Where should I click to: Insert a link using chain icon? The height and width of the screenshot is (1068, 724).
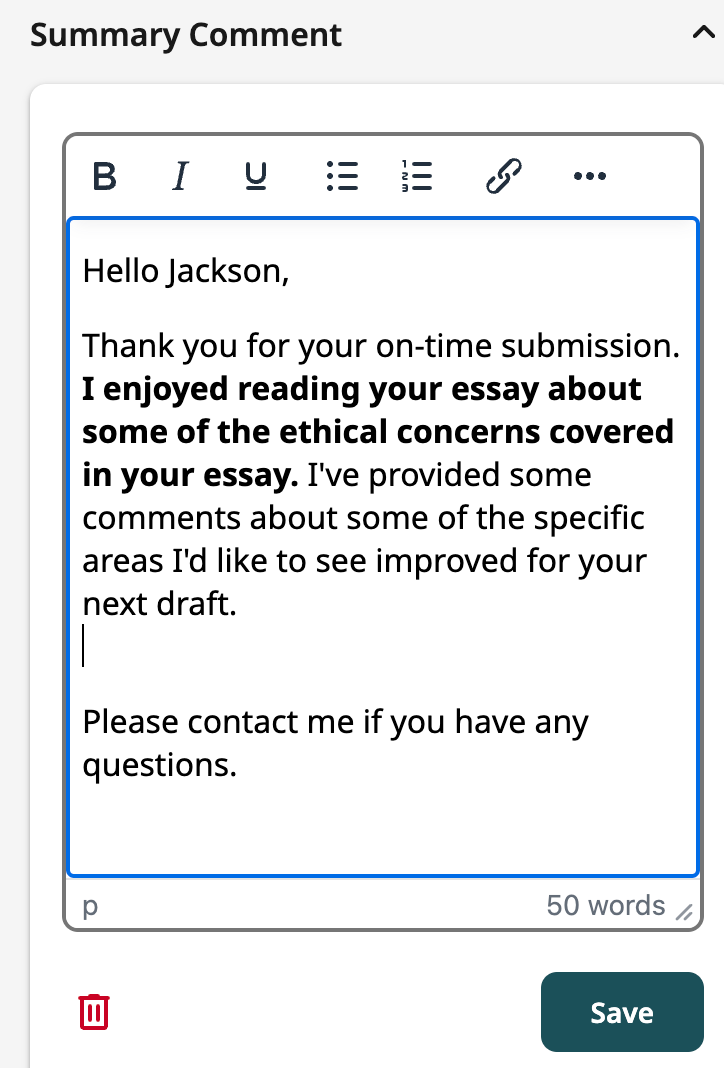coord(503,176)
